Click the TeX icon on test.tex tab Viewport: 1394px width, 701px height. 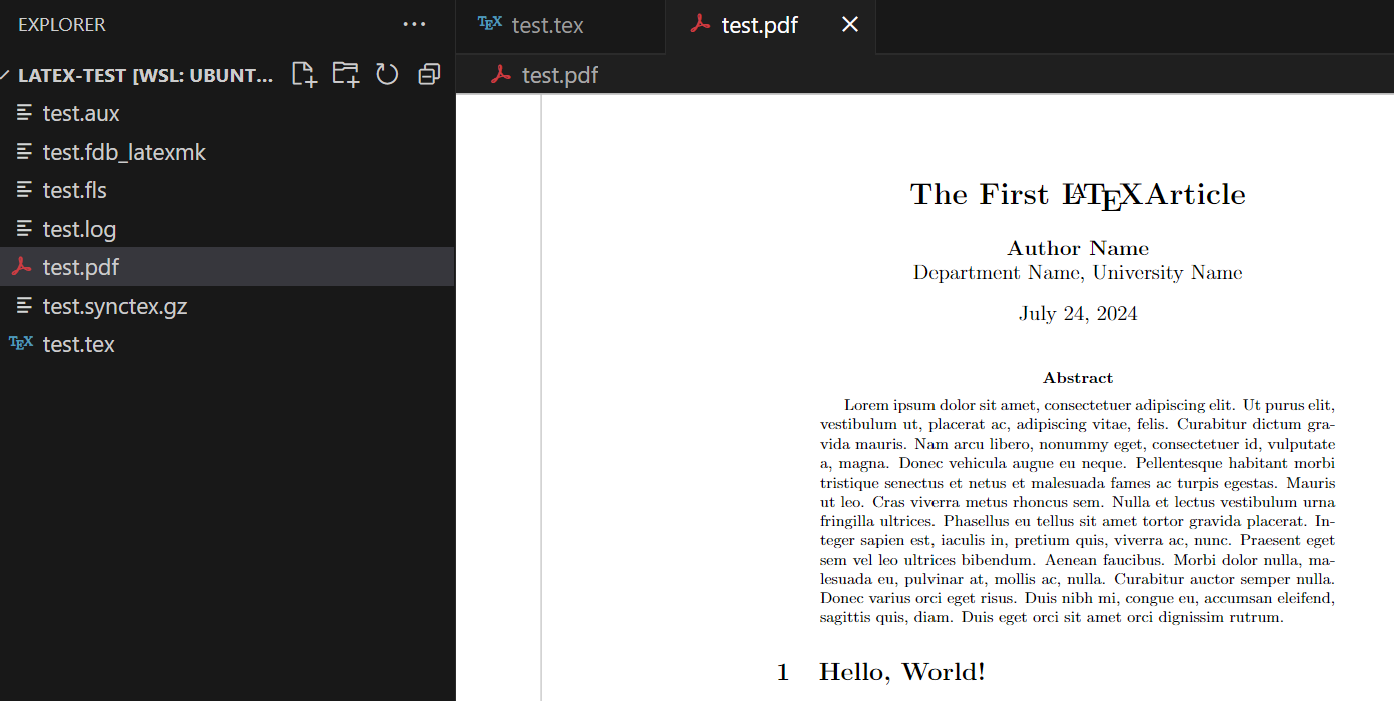[490, 23]
